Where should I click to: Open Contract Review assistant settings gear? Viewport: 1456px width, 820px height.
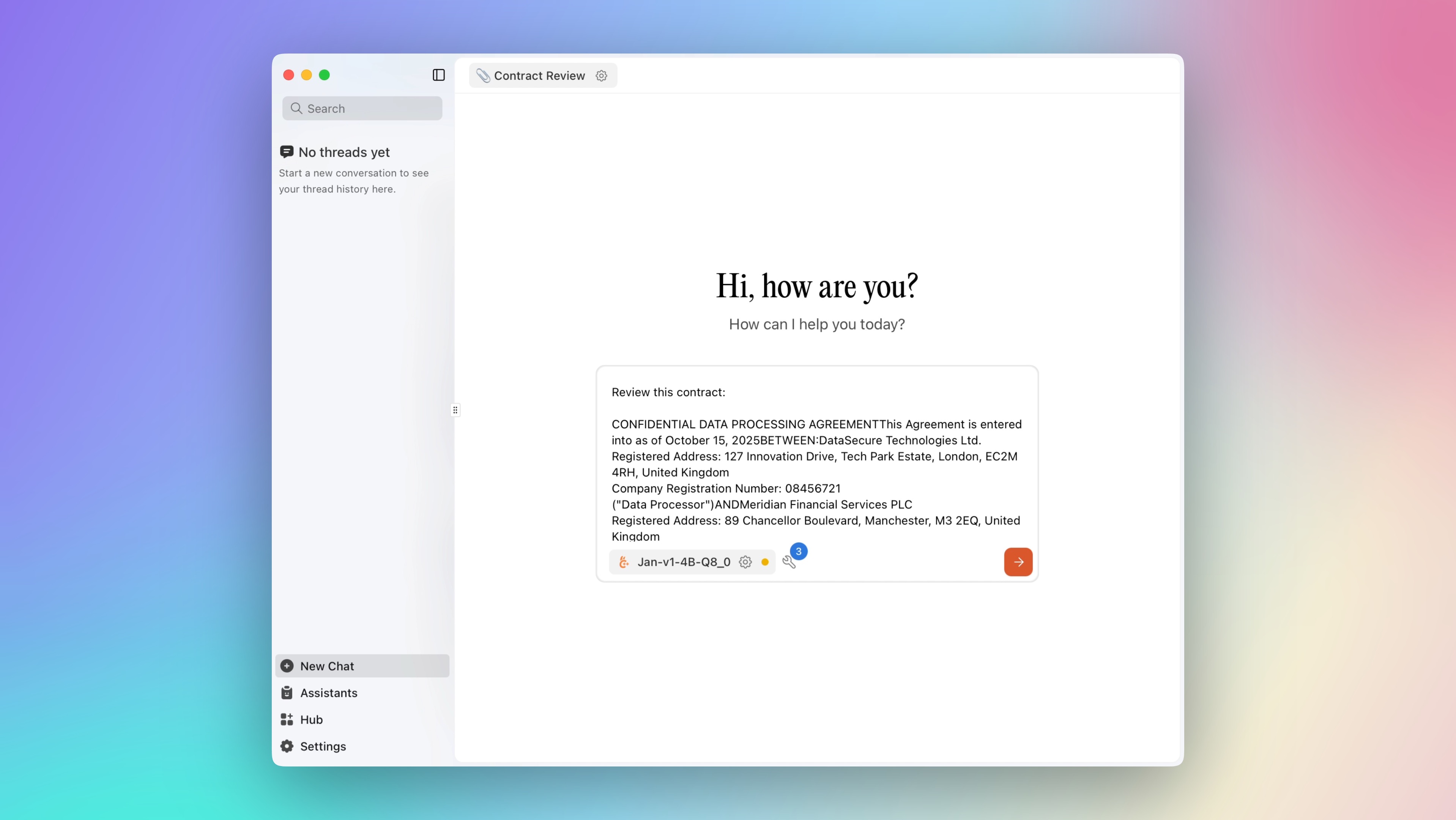(x=601, y=75)
